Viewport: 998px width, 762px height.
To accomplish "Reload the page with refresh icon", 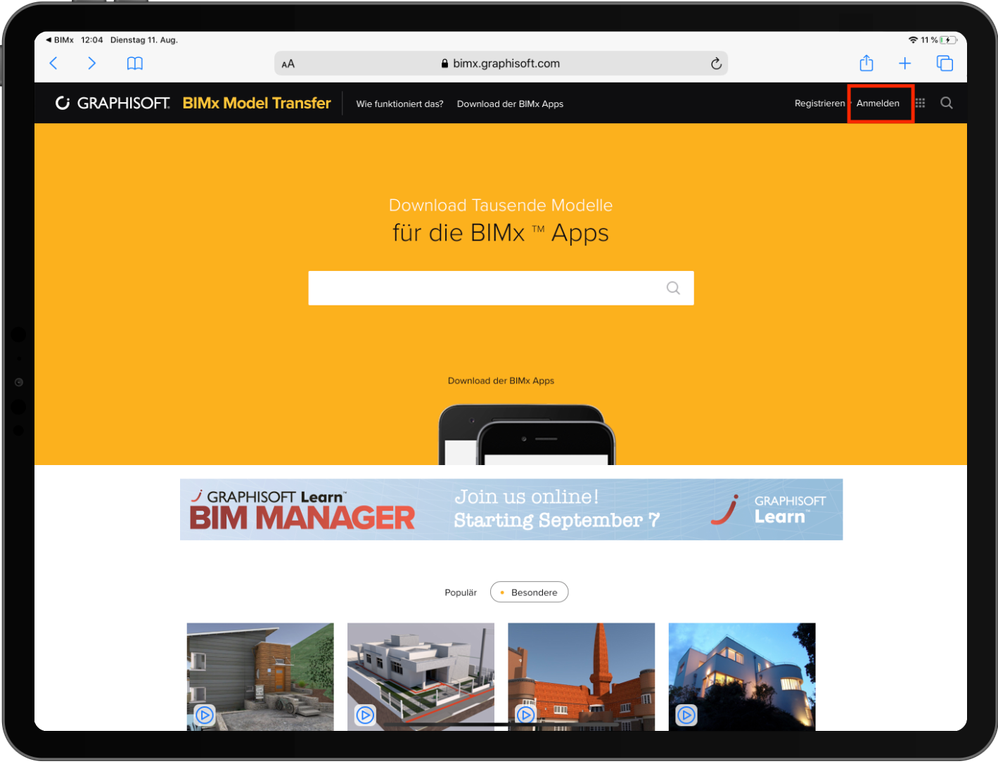I will tap(716, 64).
